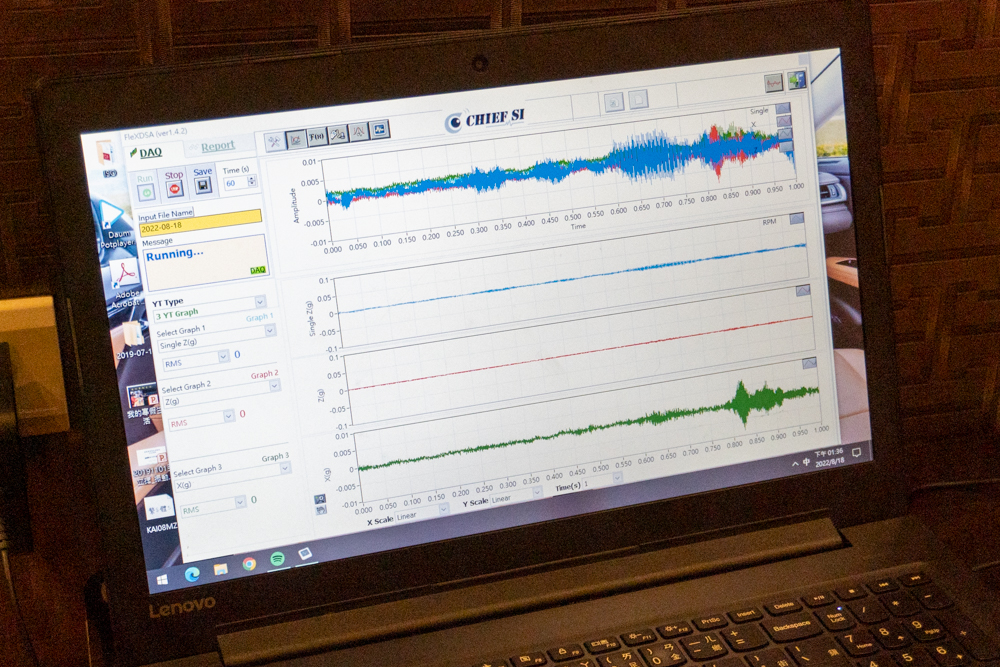The image size is (1000, 667).
Task: Click the input method indicator in taskbar
Action: click(805, 462)
